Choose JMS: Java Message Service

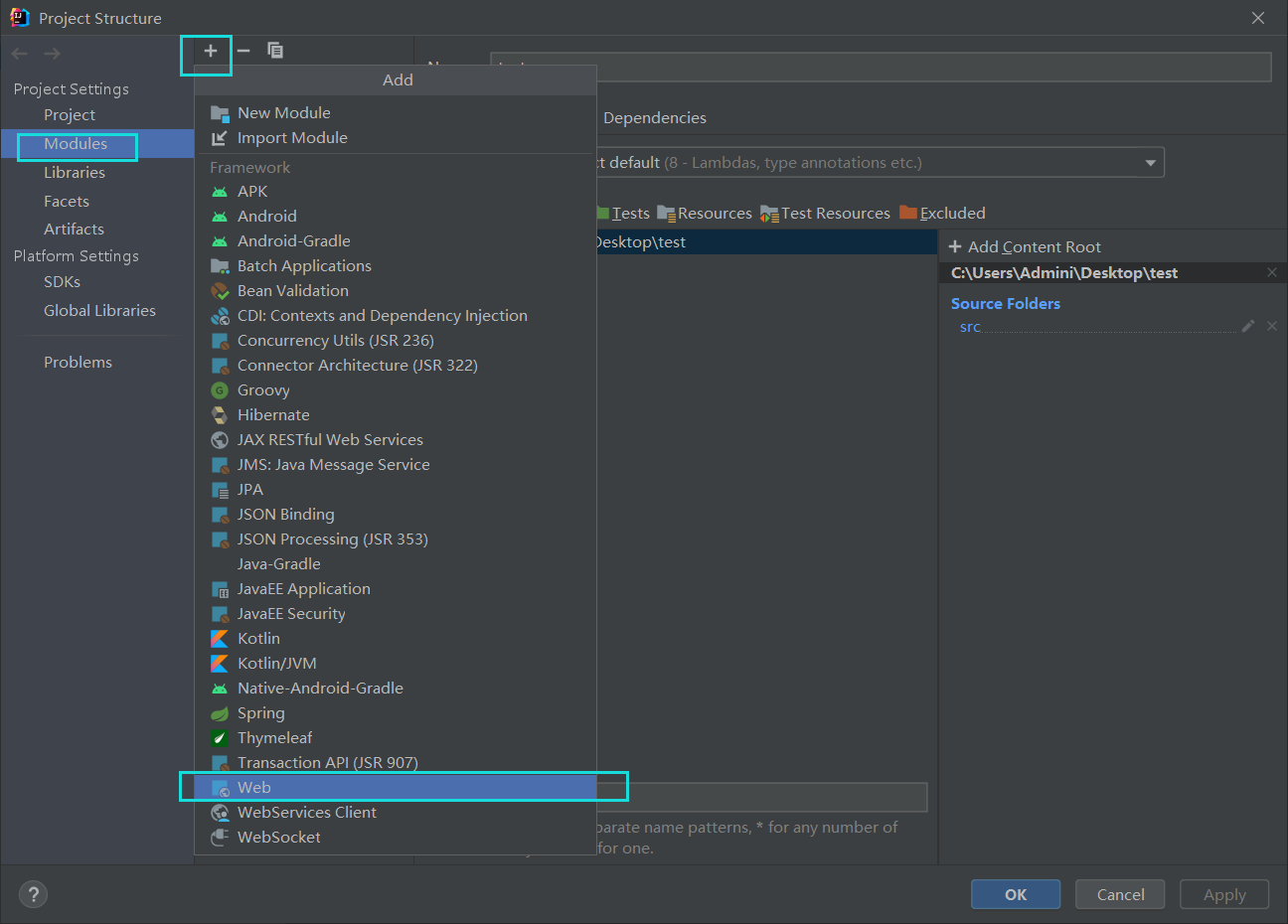coord(396,465)
